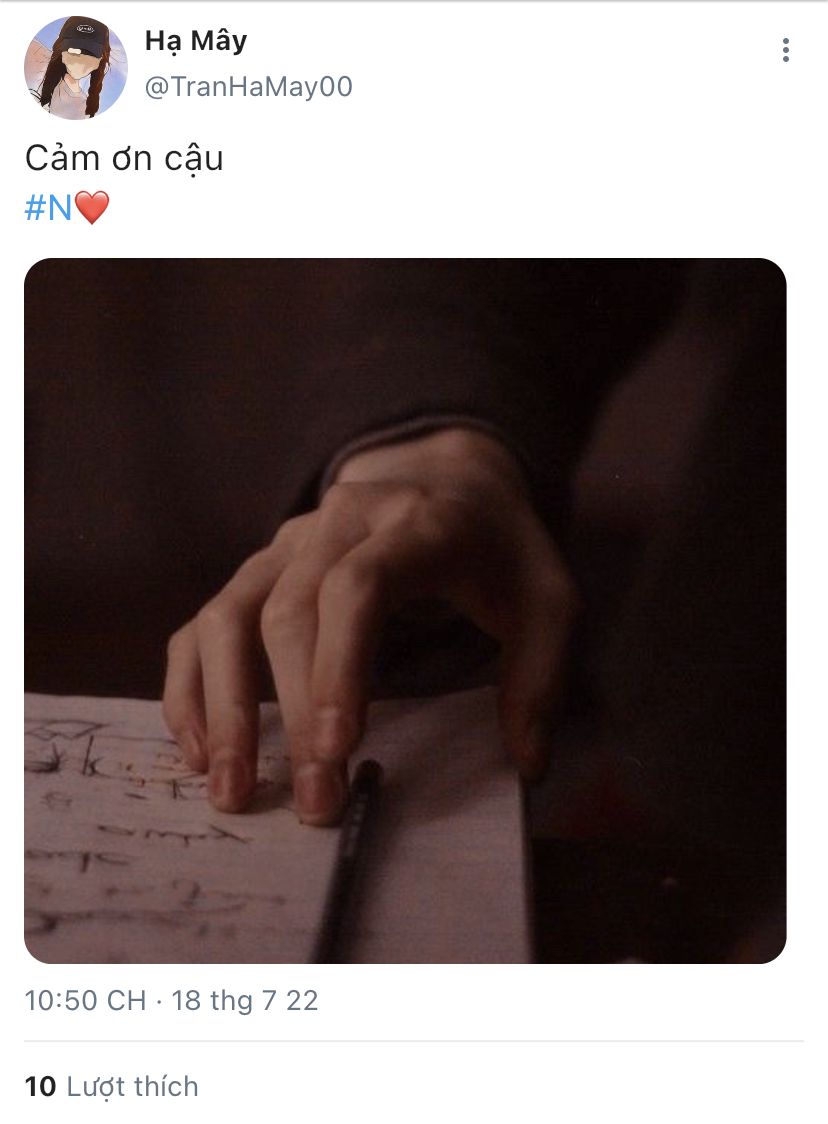Open the 10 Lượt thích likes list

click(x=111, y=1087)
